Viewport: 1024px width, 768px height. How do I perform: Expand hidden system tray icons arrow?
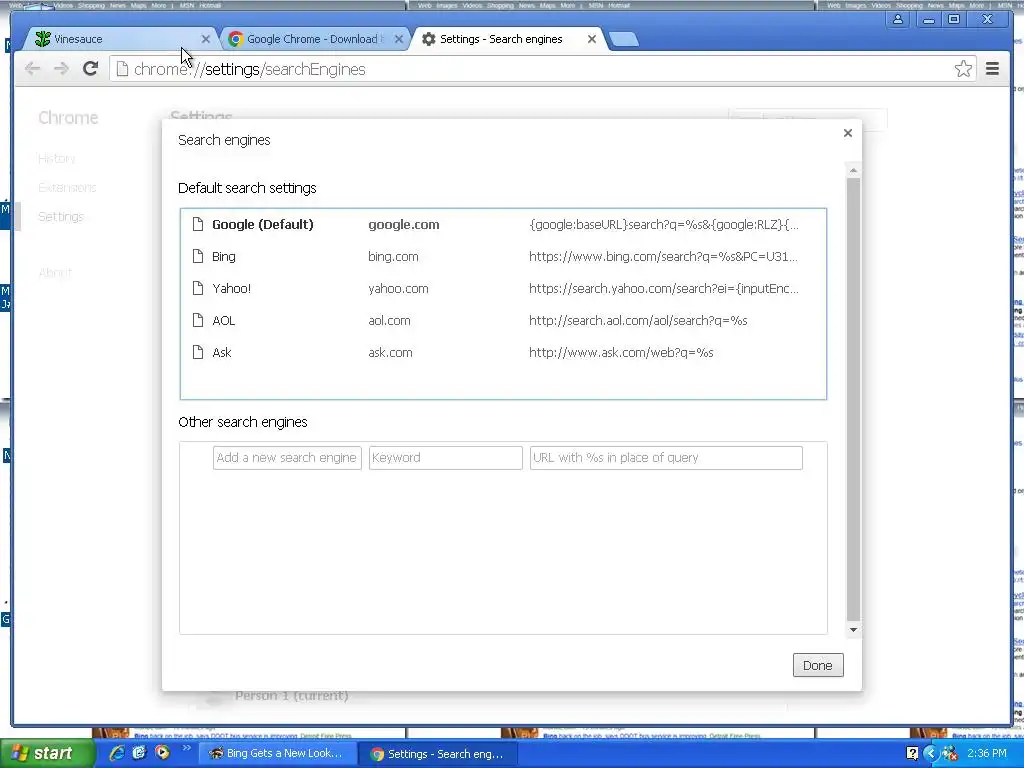point(931,754)
